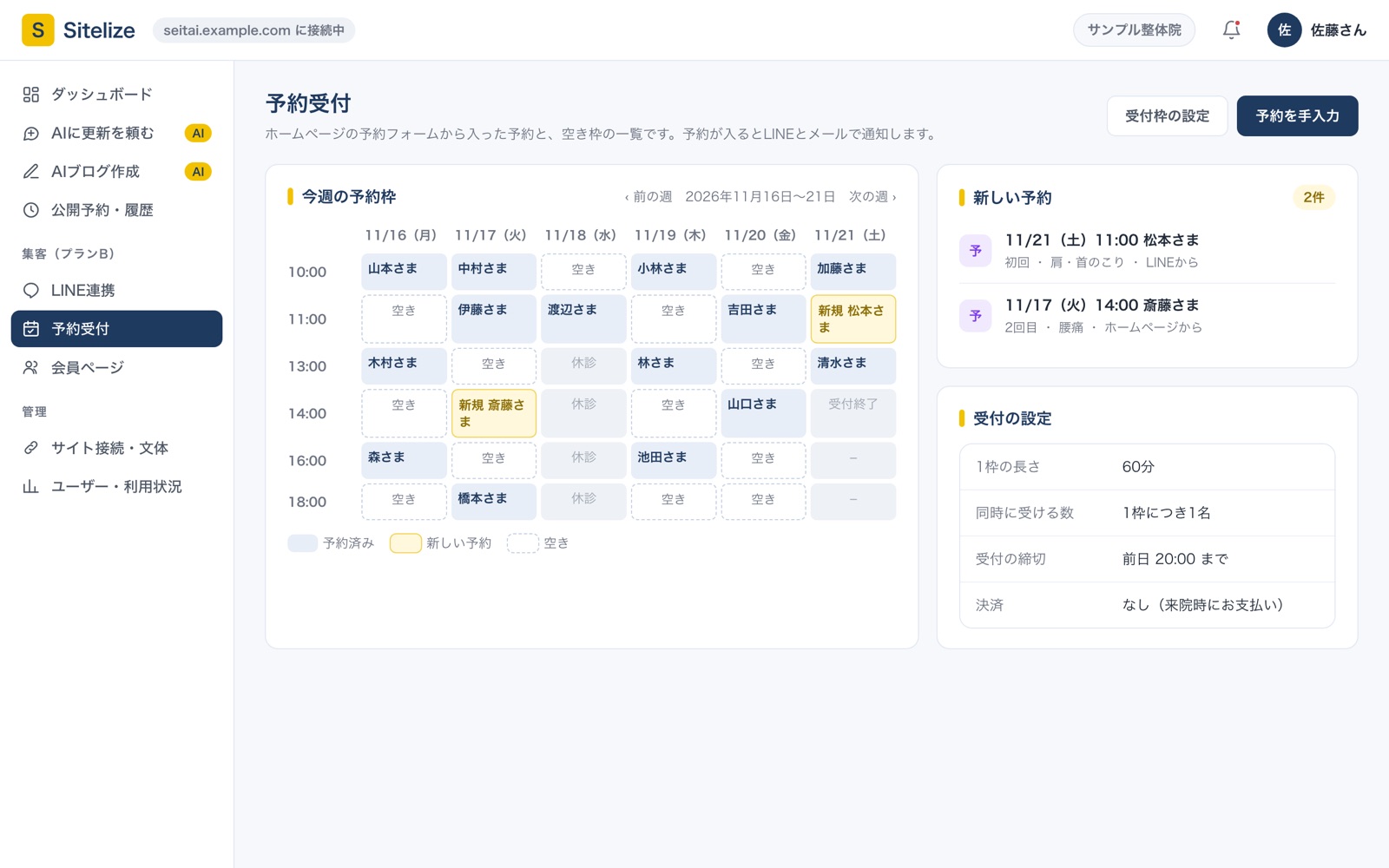Viewport: 1389px width, 868px height.
Task: Click the ダッシュボード grid icon
Action: pyautogui.click(x=31, y=95)
